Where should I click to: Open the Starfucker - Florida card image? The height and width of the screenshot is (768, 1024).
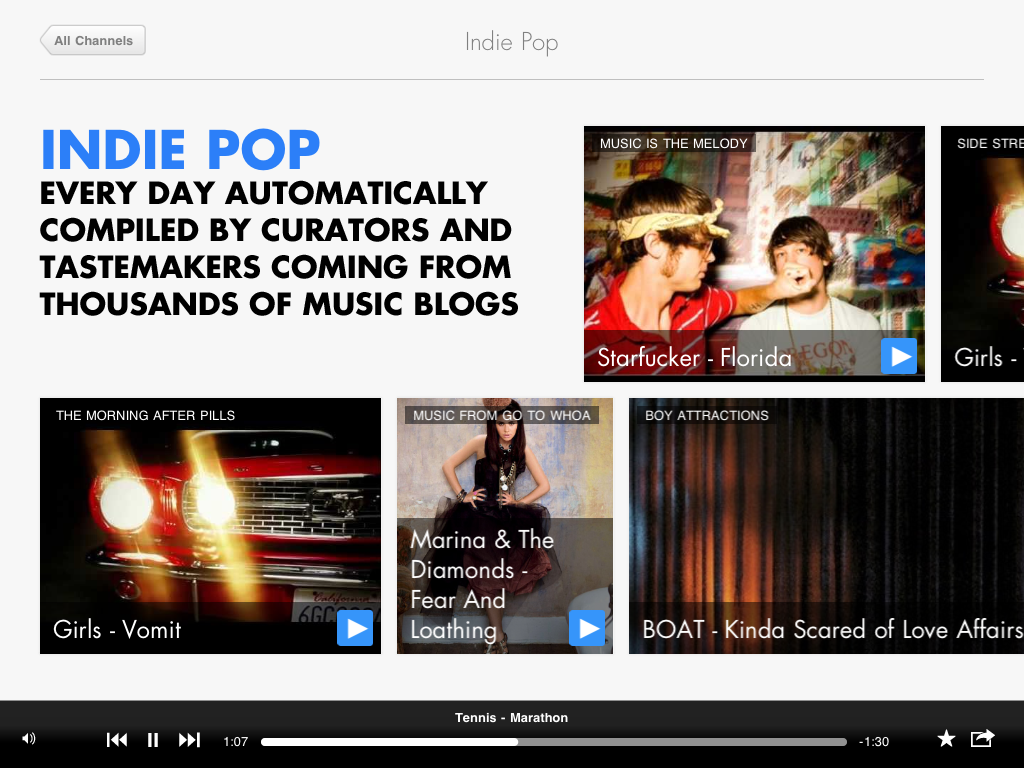coord(754,254)
